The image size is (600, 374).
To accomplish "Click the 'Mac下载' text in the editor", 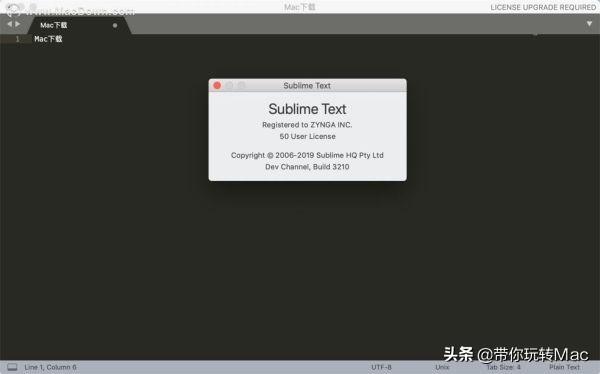I will click(48, 39).
